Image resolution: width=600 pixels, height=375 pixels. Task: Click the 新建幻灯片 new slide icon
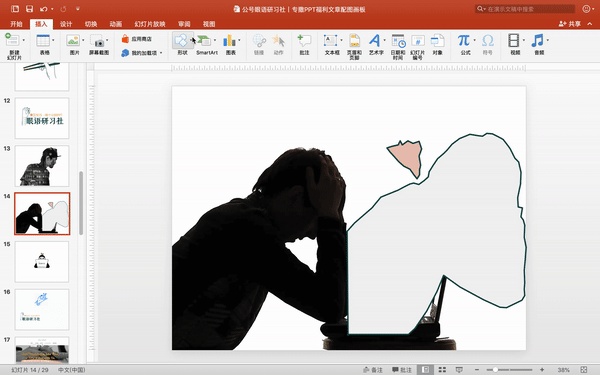(12, 40)
